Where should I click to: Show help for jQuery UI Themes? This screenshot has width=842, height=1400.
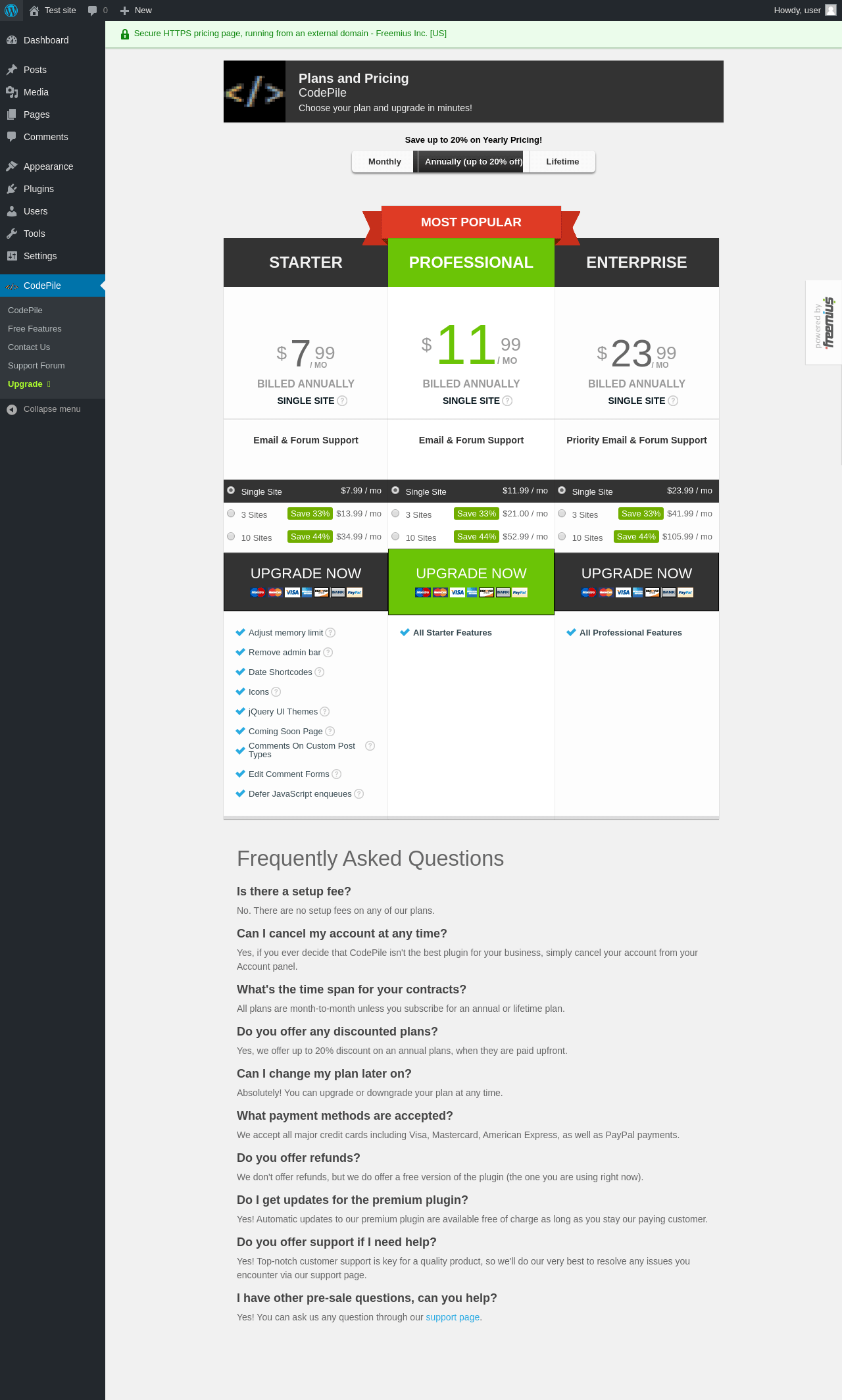pos(325,712)
